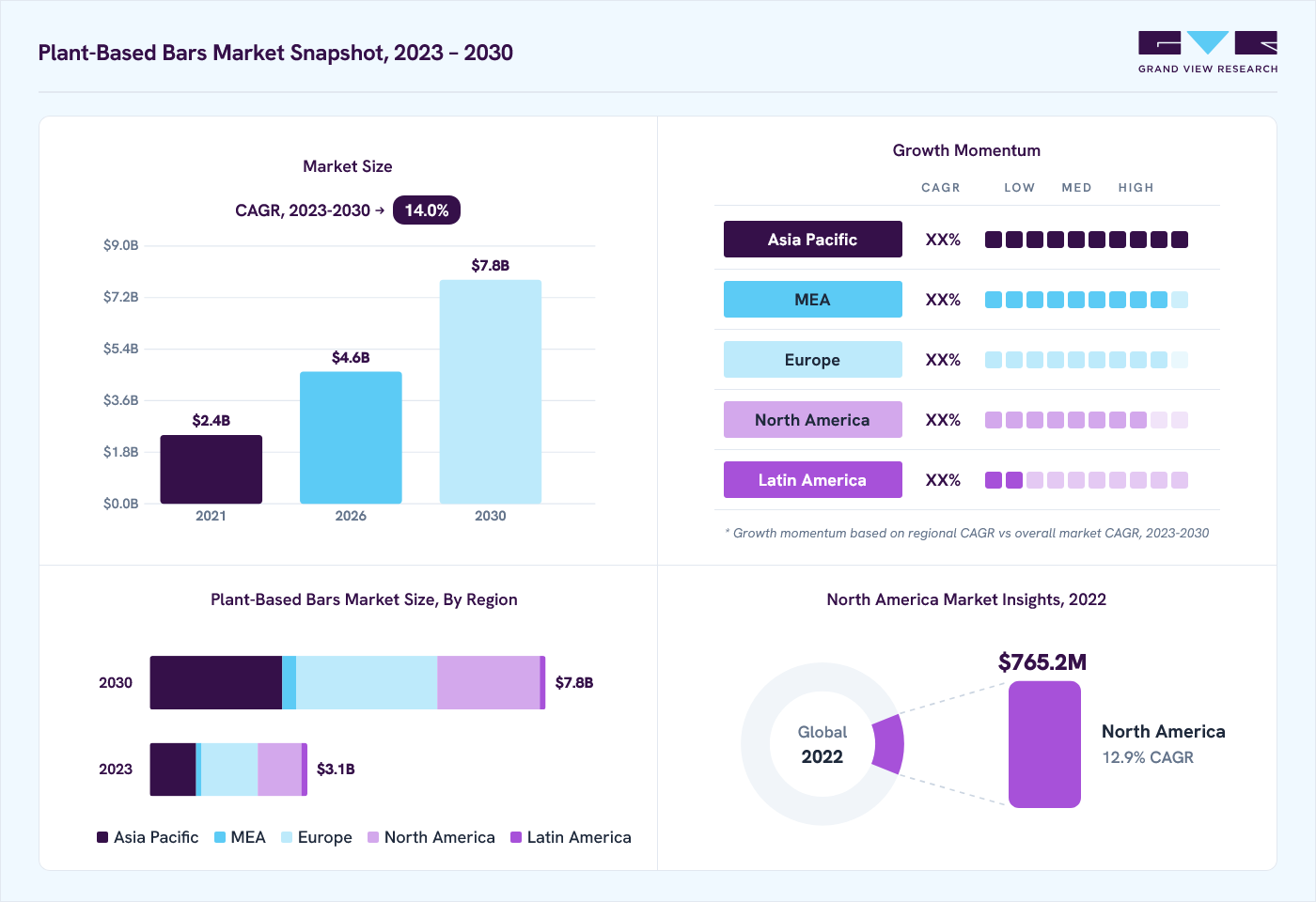Click the North America Market Insights heading
This screenshot has width=1316, height=902.
pos(966,599)
